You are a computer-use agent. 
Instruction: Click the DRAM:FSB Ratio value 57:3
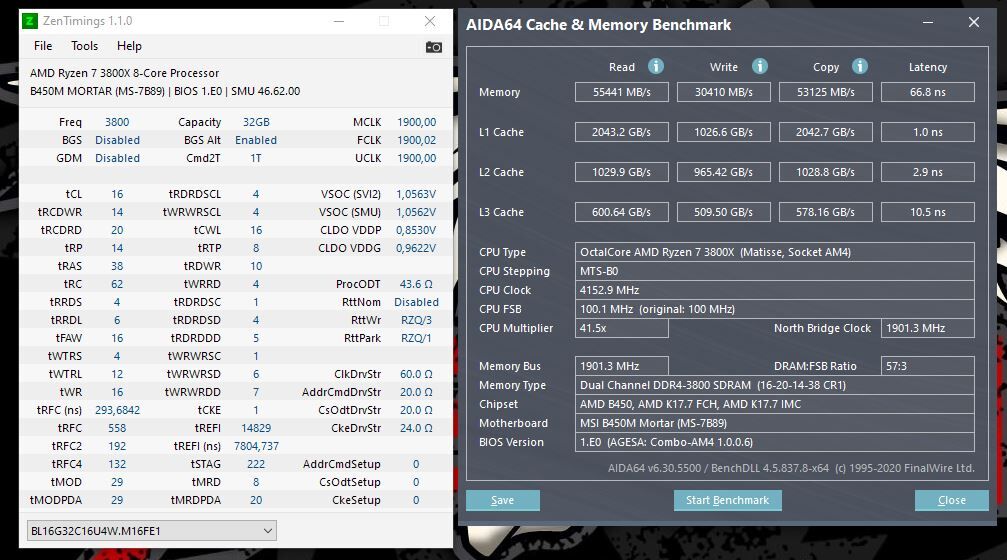[x=928, y=366]
